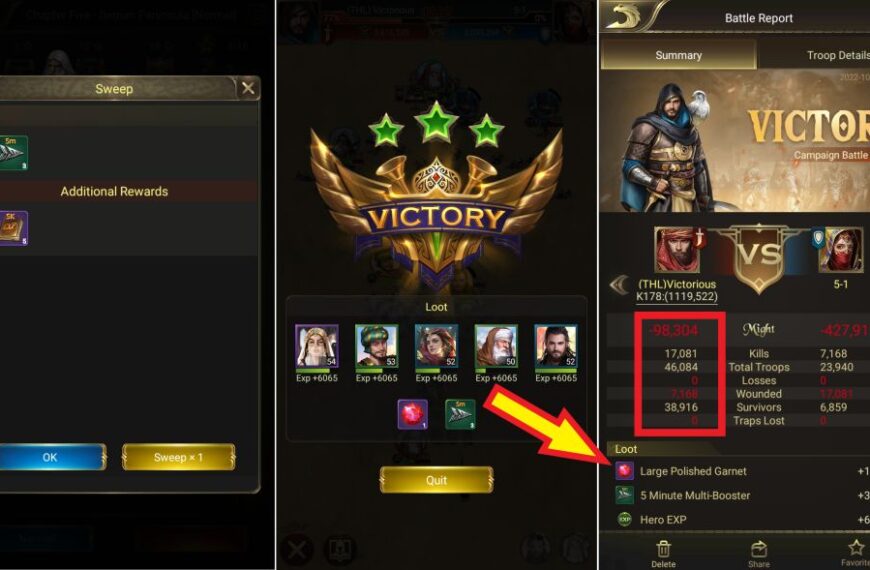The height and width of the screenshot is (570, 870).
Task: Close the Sweep dialog with the X
Action: coord(248,88)
